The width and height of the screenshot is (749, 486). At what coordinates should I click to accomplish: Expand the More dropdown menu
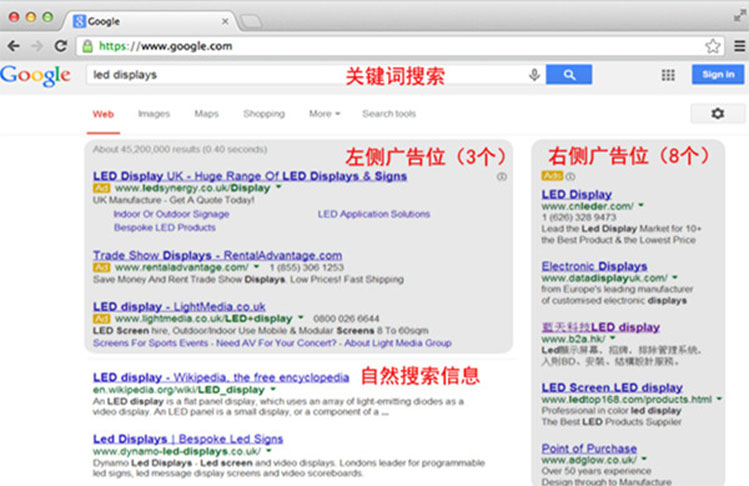click(x=324, y=114)
